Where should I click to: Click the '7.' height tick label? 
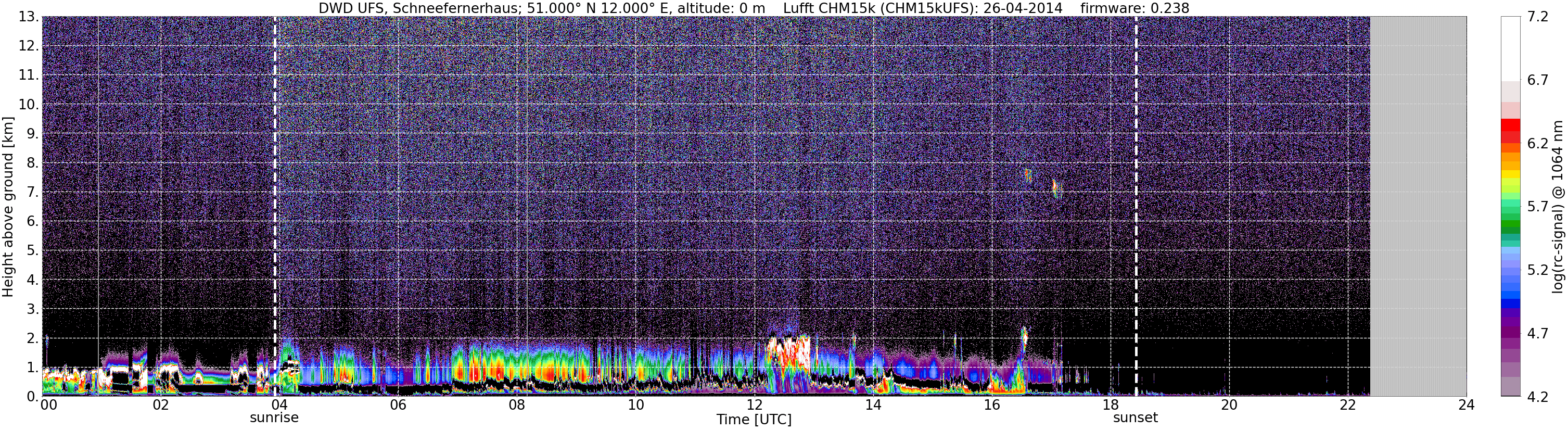coord(32,193)
